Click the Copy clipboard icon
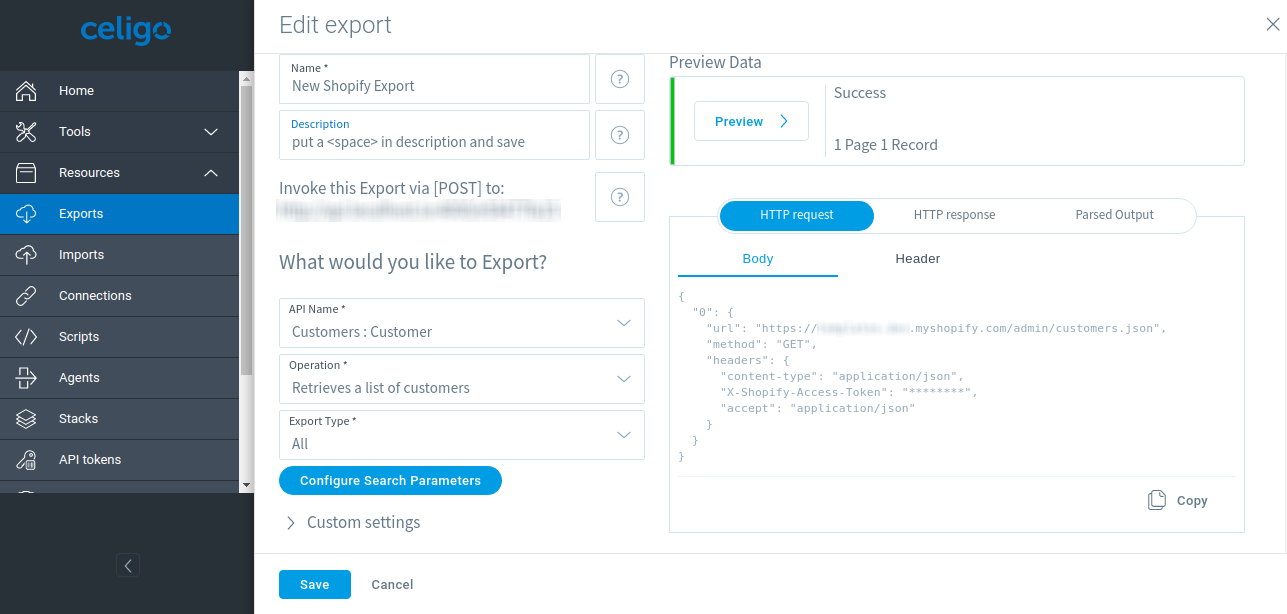The width and height of the screenshot is (1287, 614). click(x=1157, y=500)
